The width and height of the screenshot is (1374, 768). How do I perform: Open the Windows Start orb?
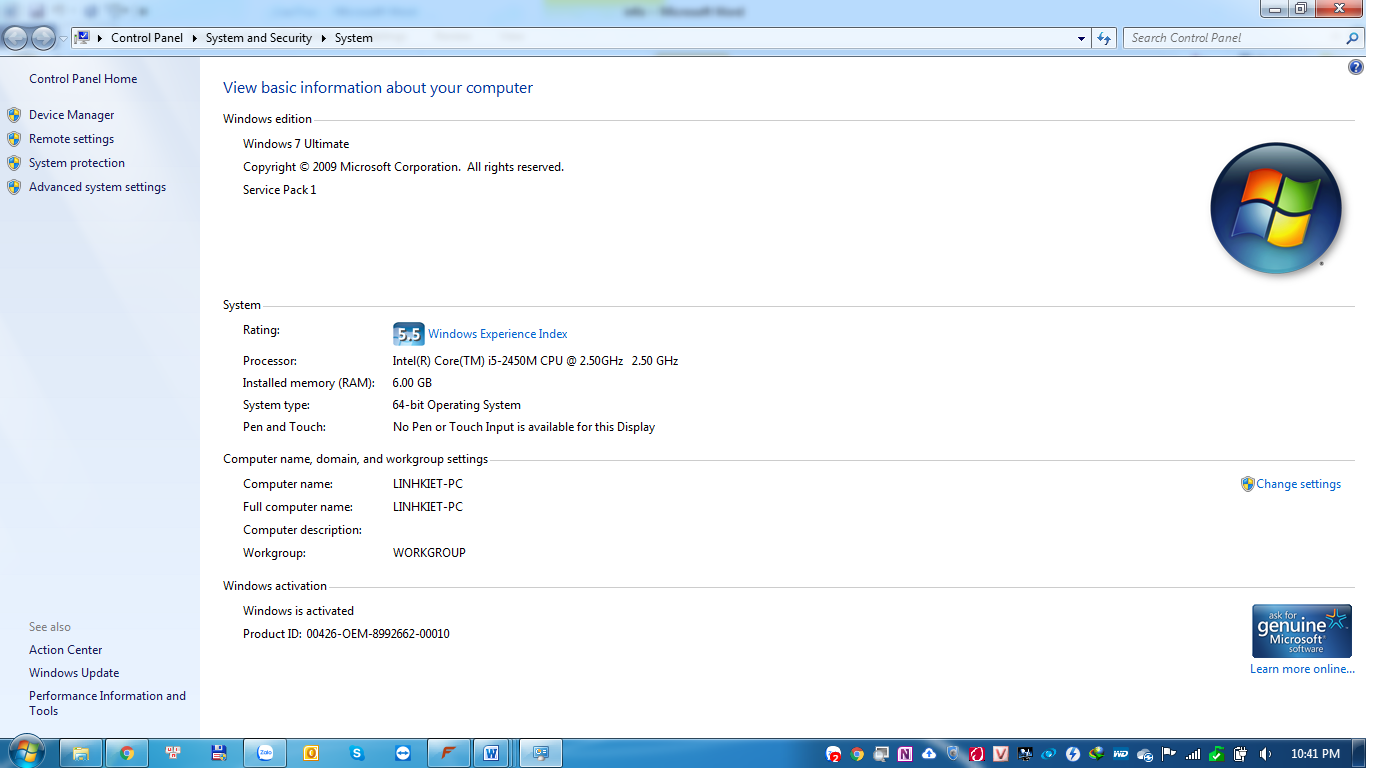[25, 752]
